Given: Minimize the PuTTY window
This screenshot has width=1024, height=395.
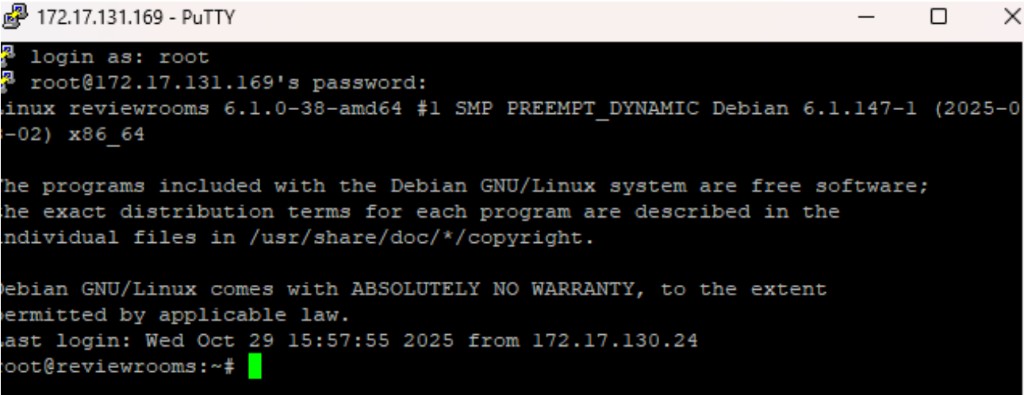Looking at the screenshot, I should (x=866, y=16).
